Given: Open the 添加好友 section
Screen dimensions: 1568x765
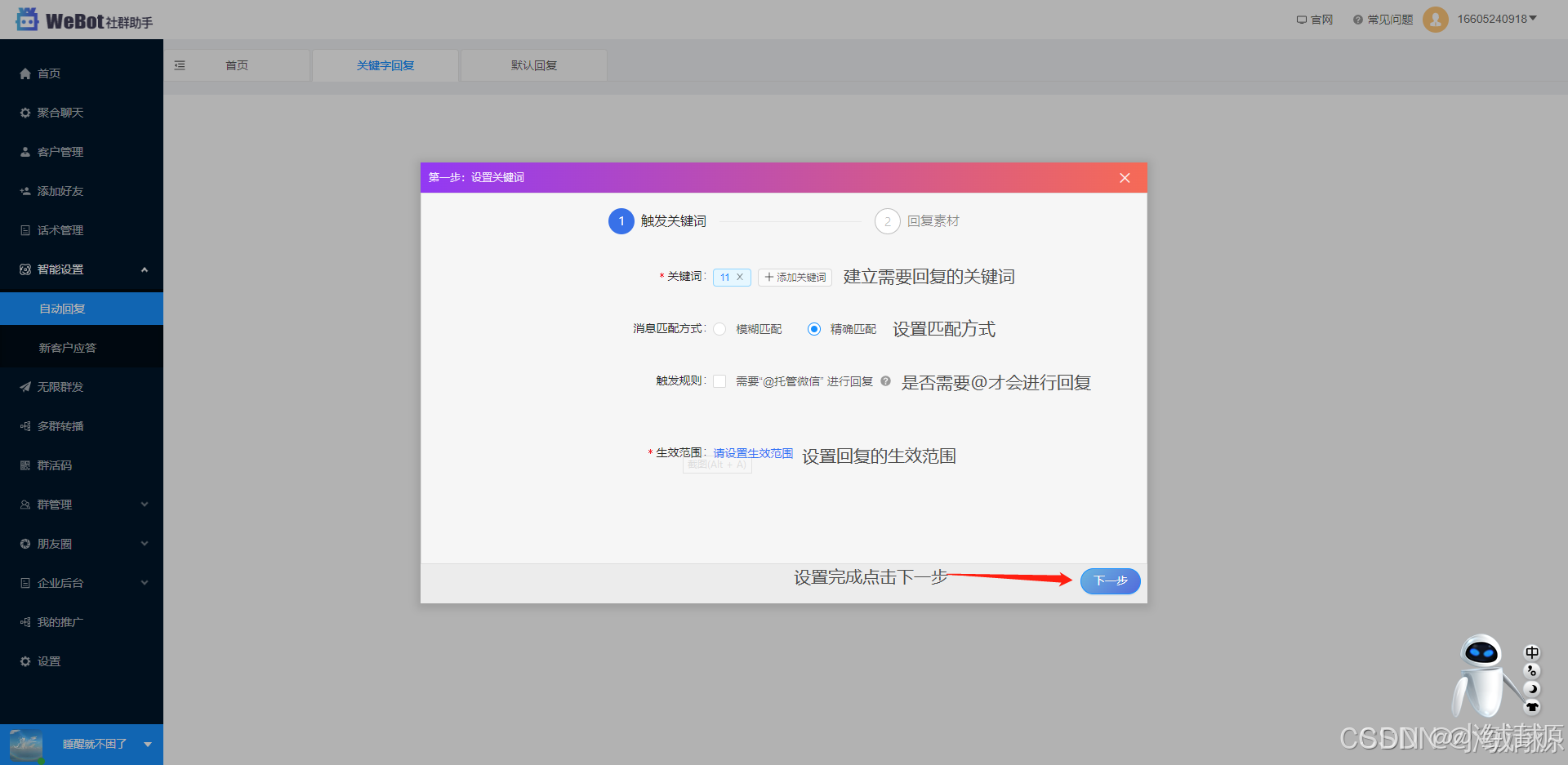Looking at the screenshot, I should [x=60, y=190].
